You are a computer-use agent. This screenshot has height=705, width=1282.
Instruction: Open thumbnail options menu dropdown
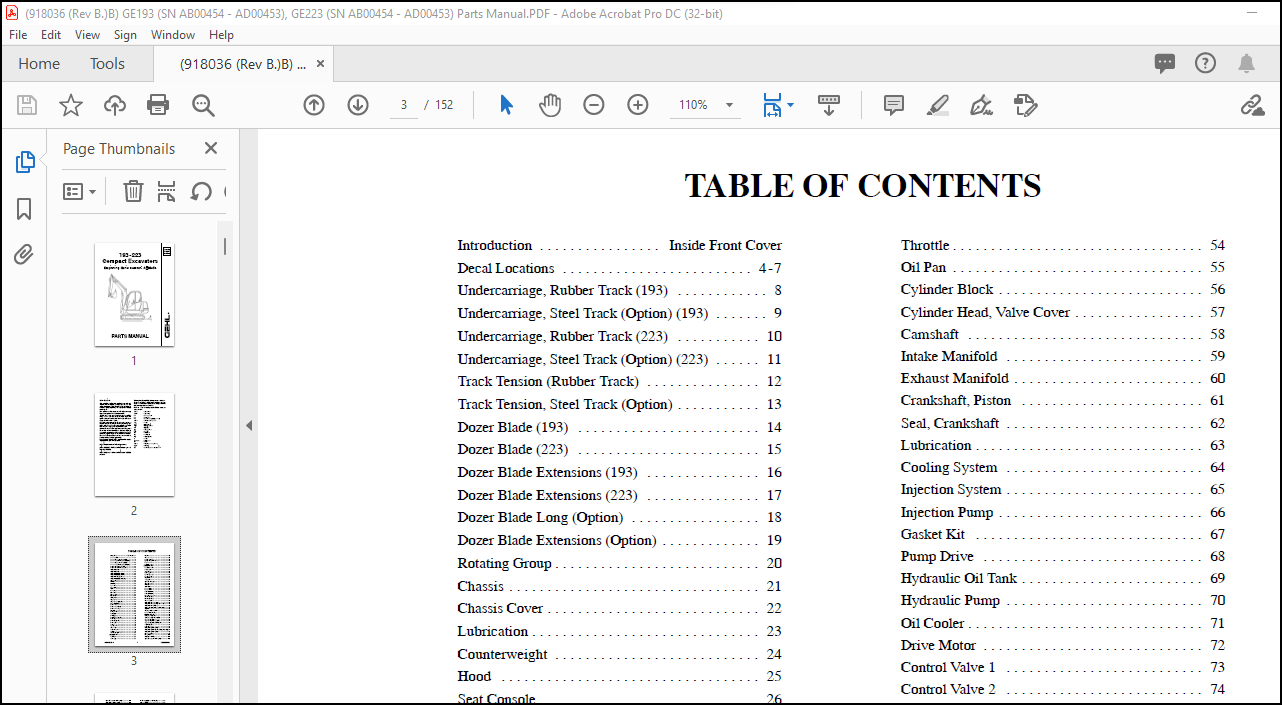(80, 191)
